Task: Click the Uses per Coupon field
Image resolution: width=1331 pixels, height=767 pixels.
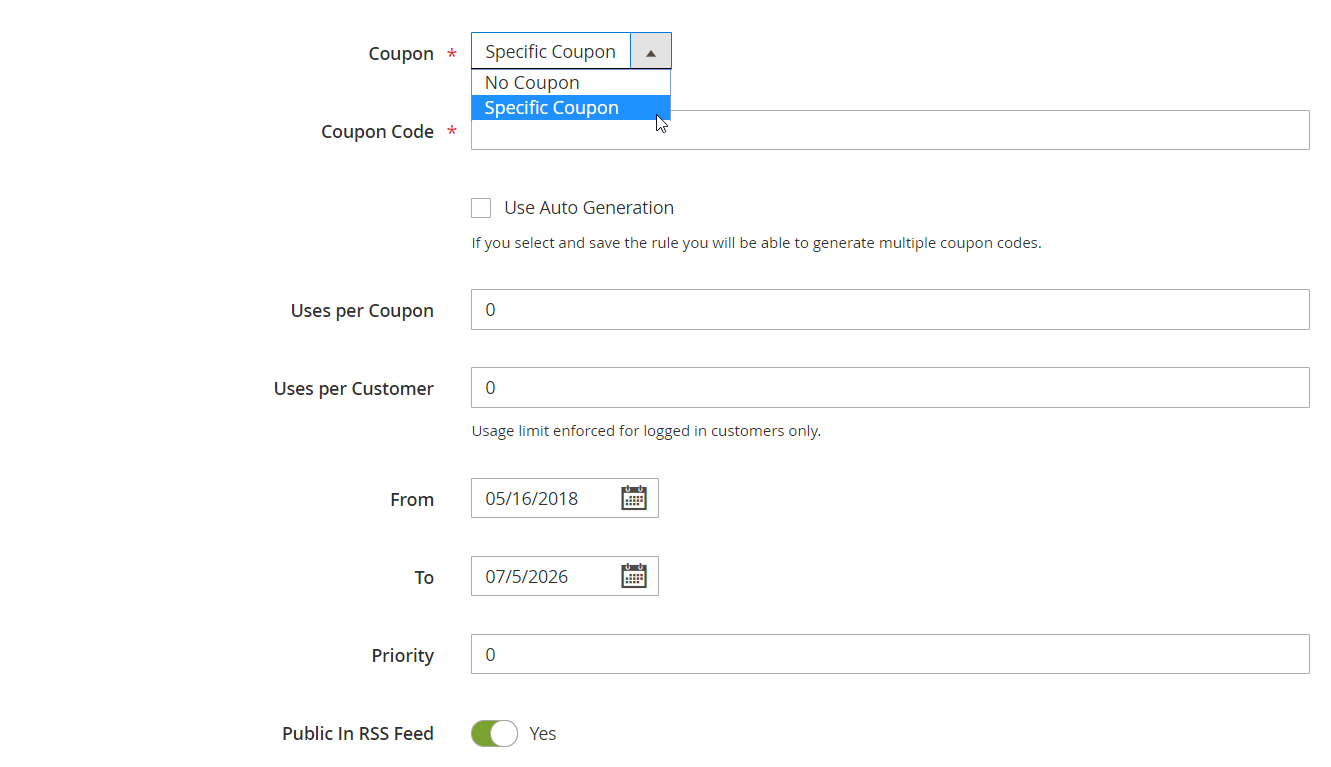Action: pos(889,310)
